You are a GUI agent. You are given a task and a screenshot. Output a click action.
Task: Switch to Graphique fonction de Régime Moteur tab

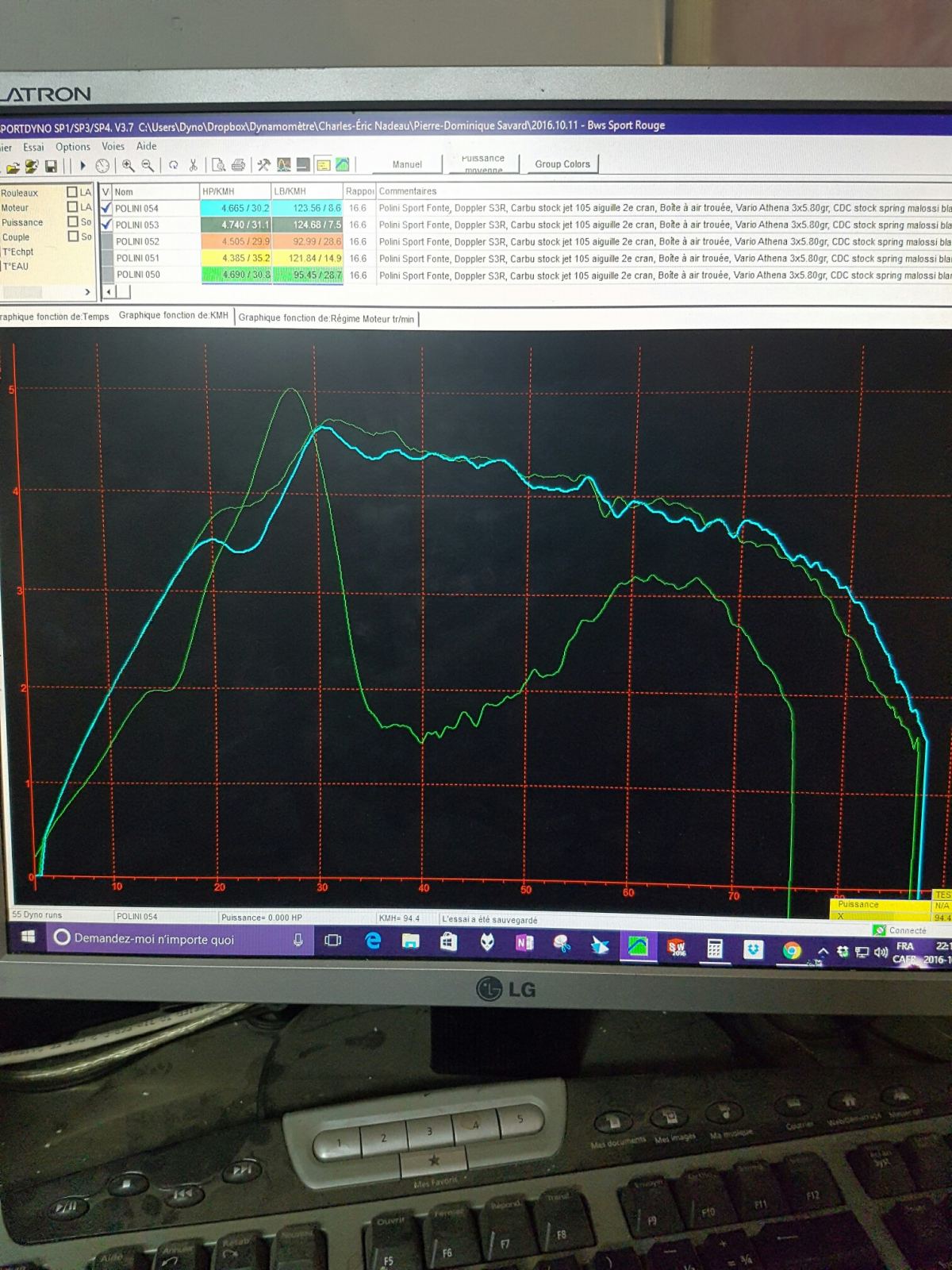[x=326, y=318]
